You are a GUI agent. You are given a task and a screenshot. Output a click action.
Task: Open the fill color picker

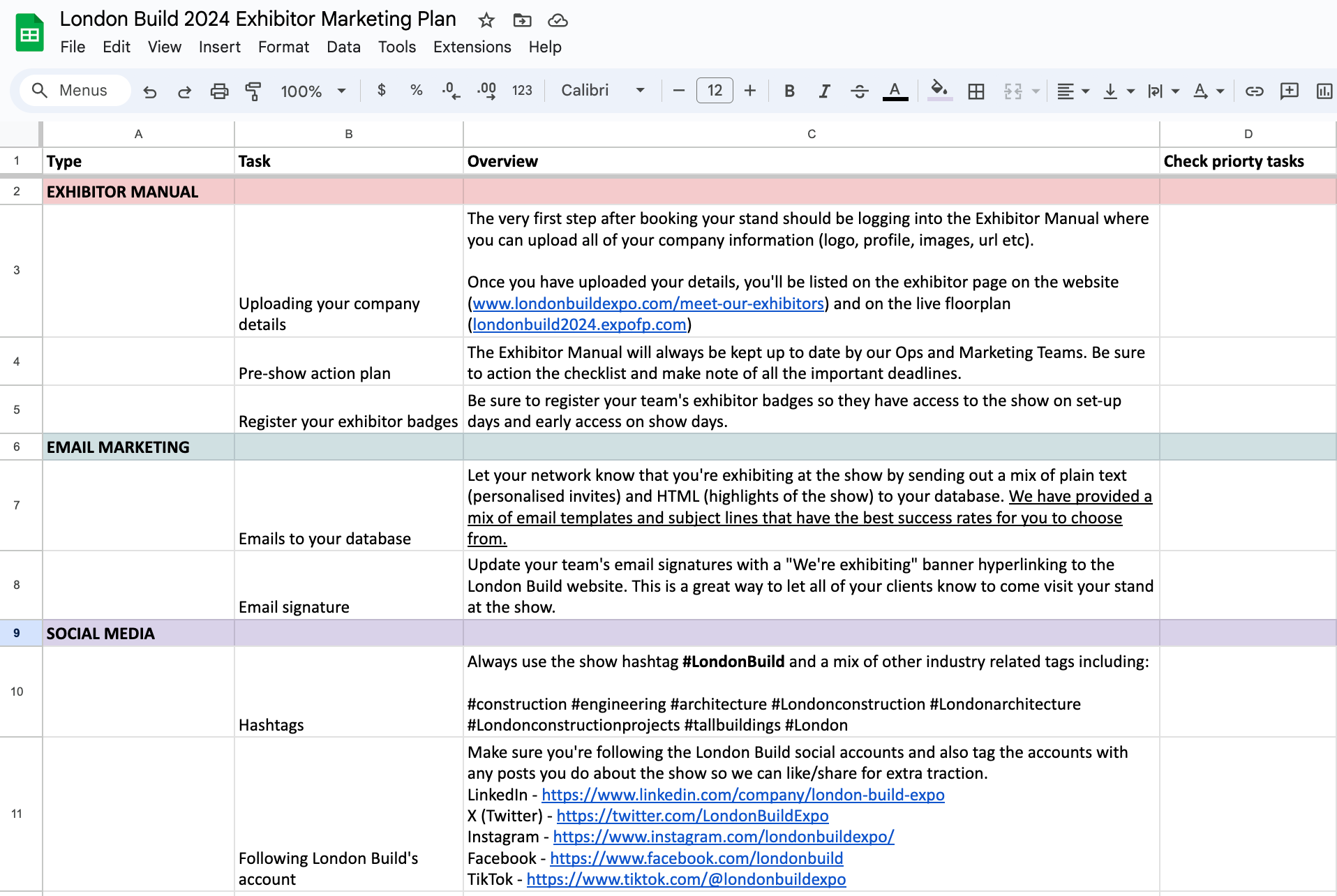click(940, 91)
